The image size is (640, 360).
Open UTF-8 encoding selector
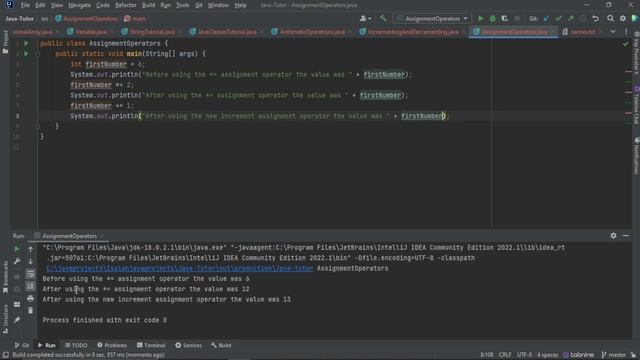tap(524, 355)
